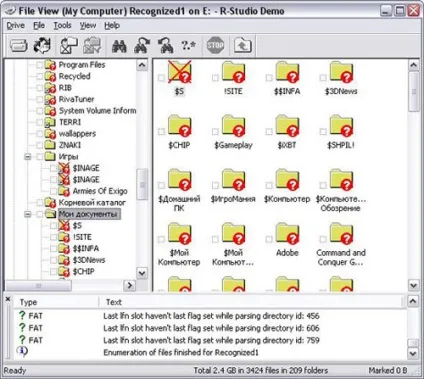Screen dimensions: 424x379
Task: Mark the !SITE folder checkbox in right pane
Action: click(215, 78)
